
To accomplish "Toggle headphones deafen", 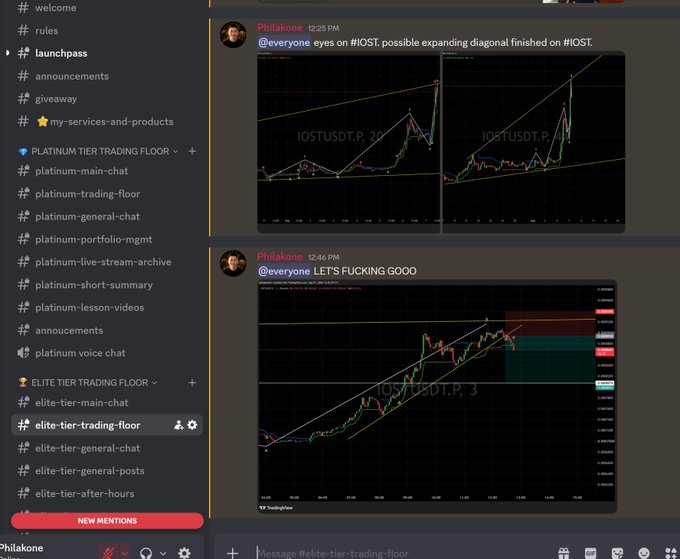I will (146, 553).
